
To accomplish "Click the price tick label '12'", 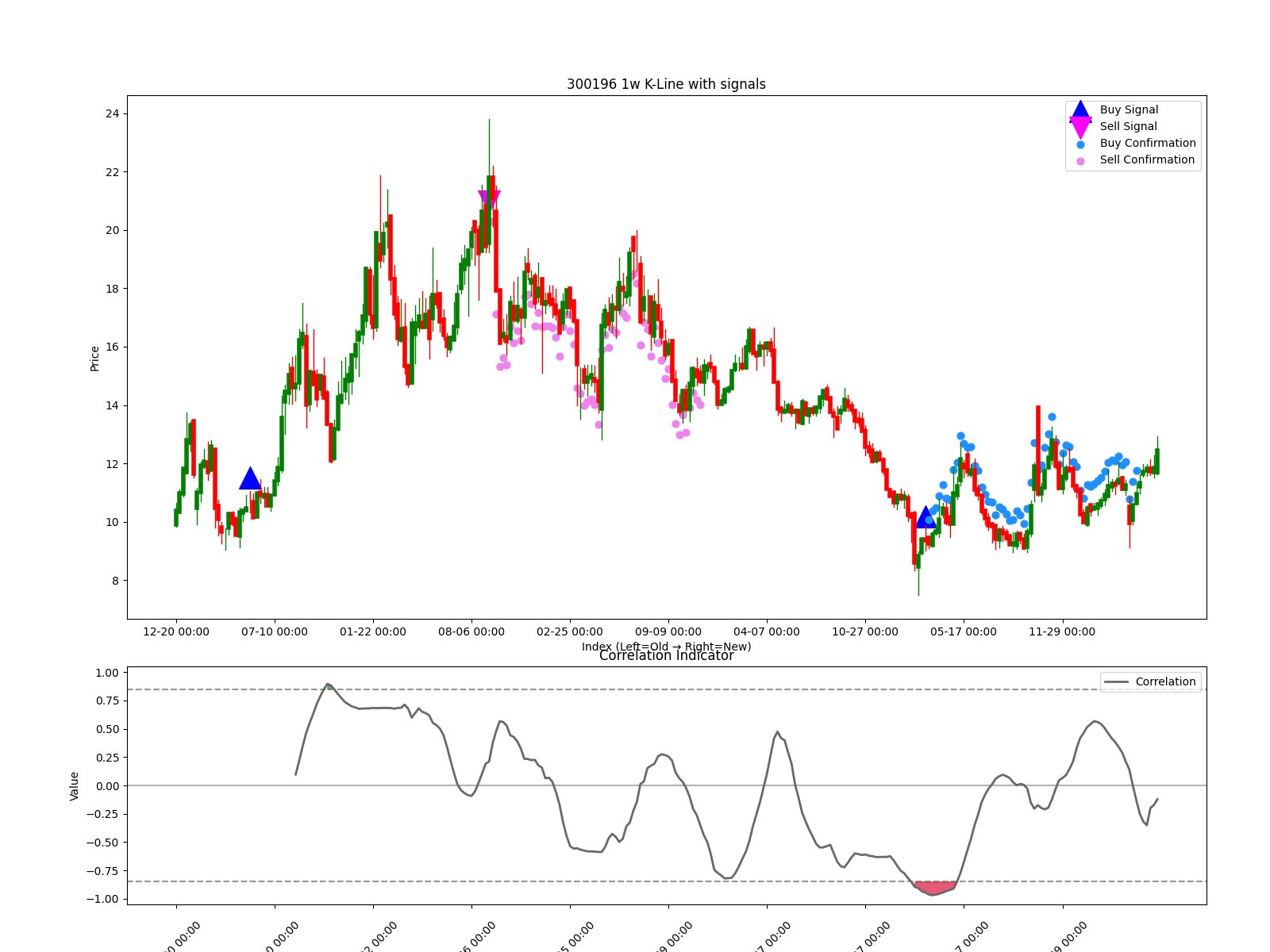I will 112,464.
